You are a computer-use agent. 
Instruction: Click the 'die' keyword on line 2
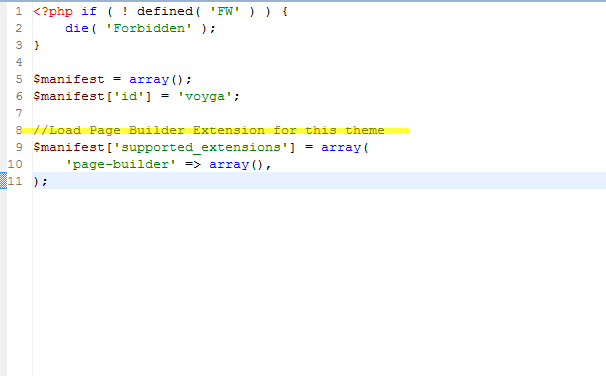click(77, 28)
